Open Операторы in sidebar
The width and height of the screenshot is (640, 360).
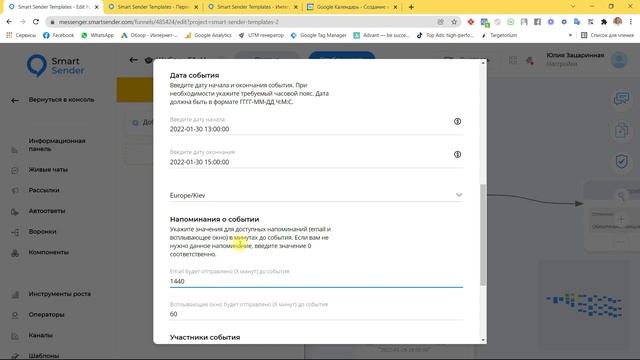tap(46, 315)
